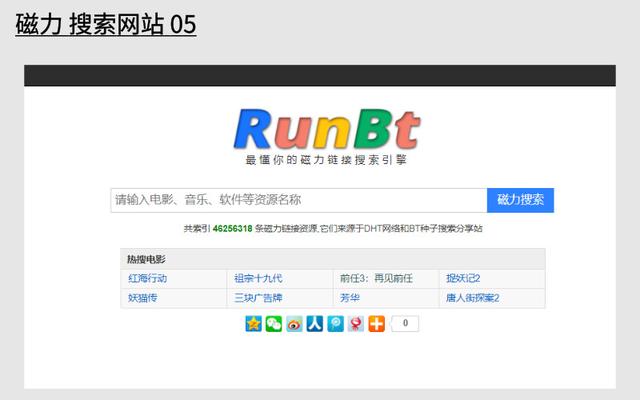Open hot search 唐人街探案2

[472, 298]
